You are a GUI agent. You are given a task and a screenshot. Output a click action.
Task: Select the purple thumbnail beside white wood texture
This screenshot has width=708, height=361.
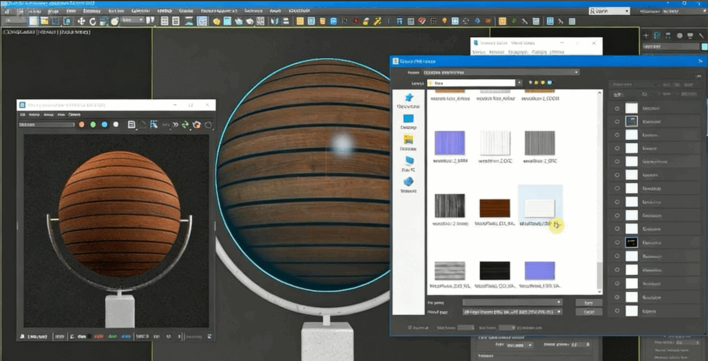[450, 143]
